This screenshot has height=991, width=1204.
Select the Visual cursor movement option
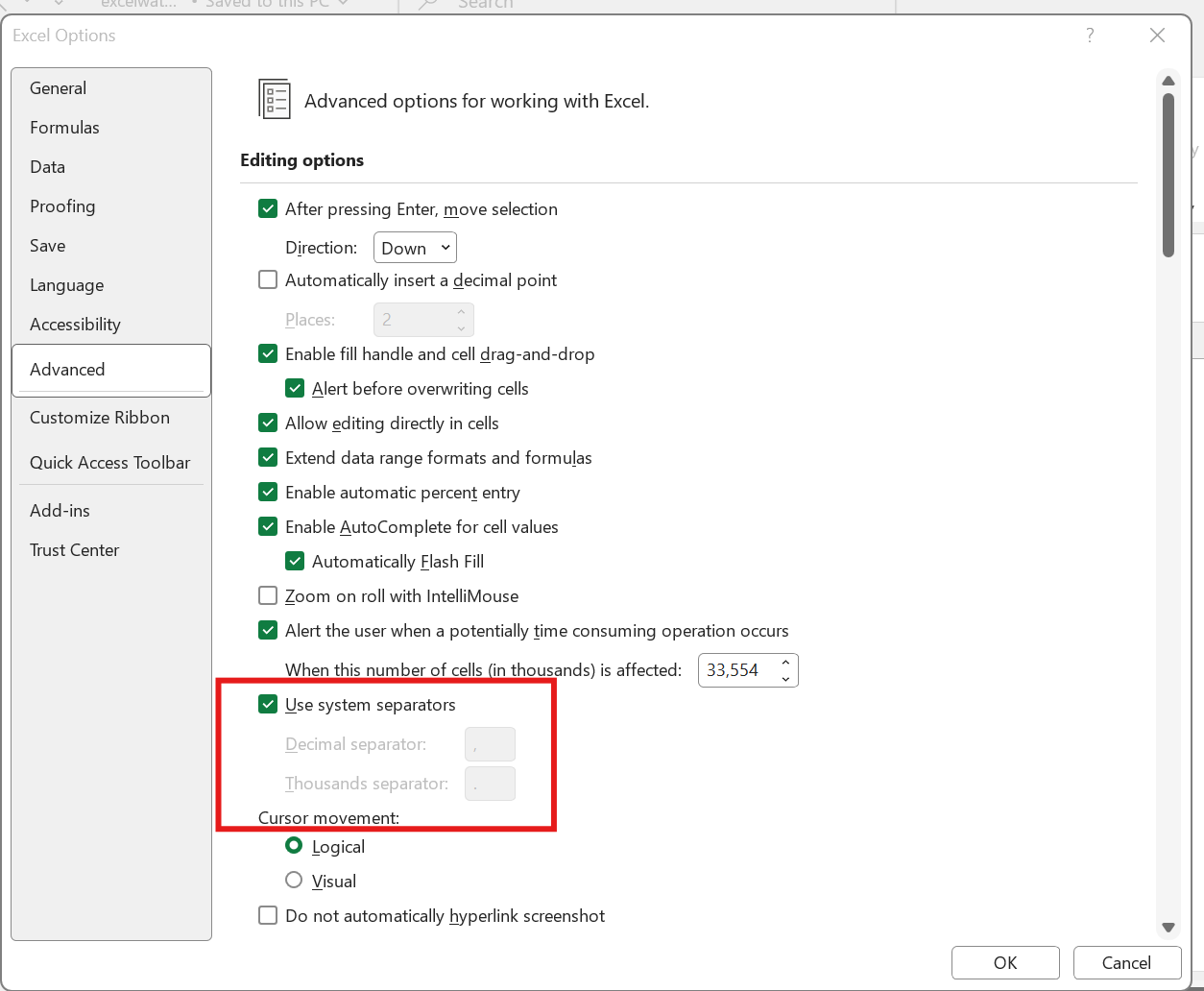[294, 880]
